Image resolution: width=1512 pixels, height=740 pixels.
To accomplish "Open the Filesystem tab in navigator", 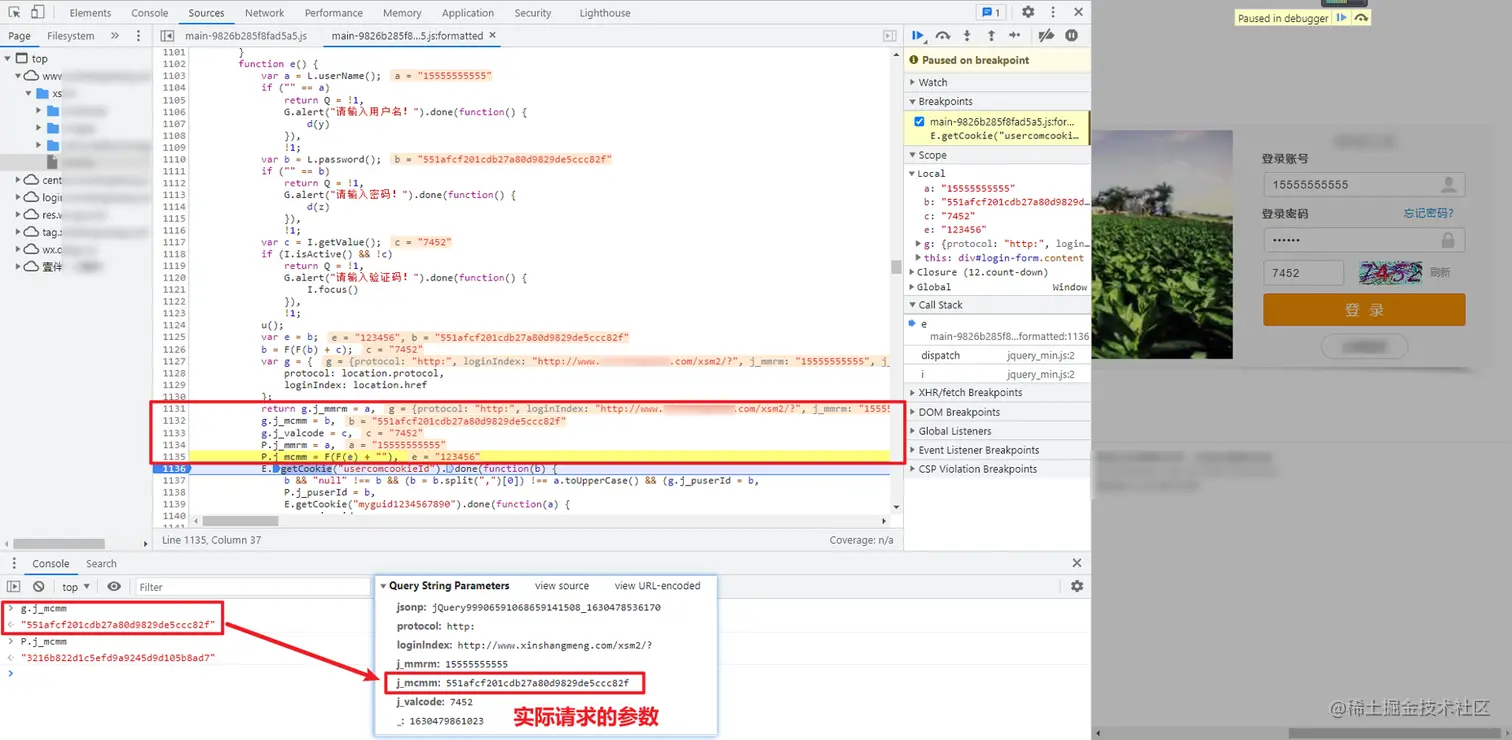I will click(71, 36).
